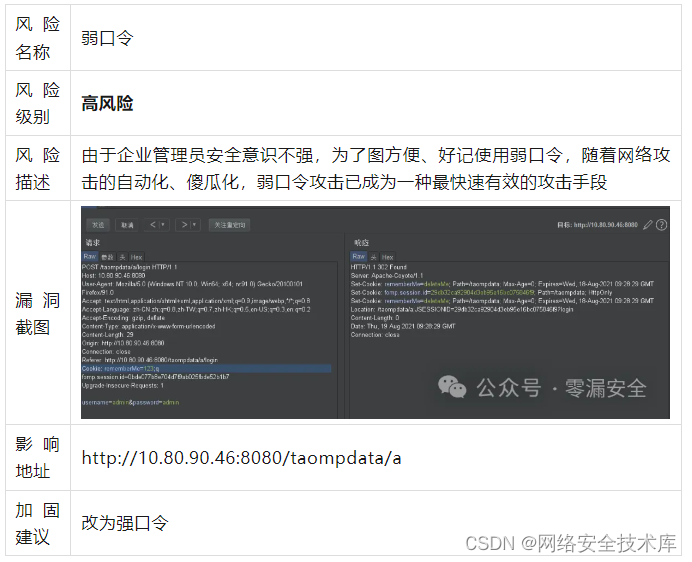Select the response panel Raw tab
The height and width of the screenshot is (562, 692).
[359, 256]
